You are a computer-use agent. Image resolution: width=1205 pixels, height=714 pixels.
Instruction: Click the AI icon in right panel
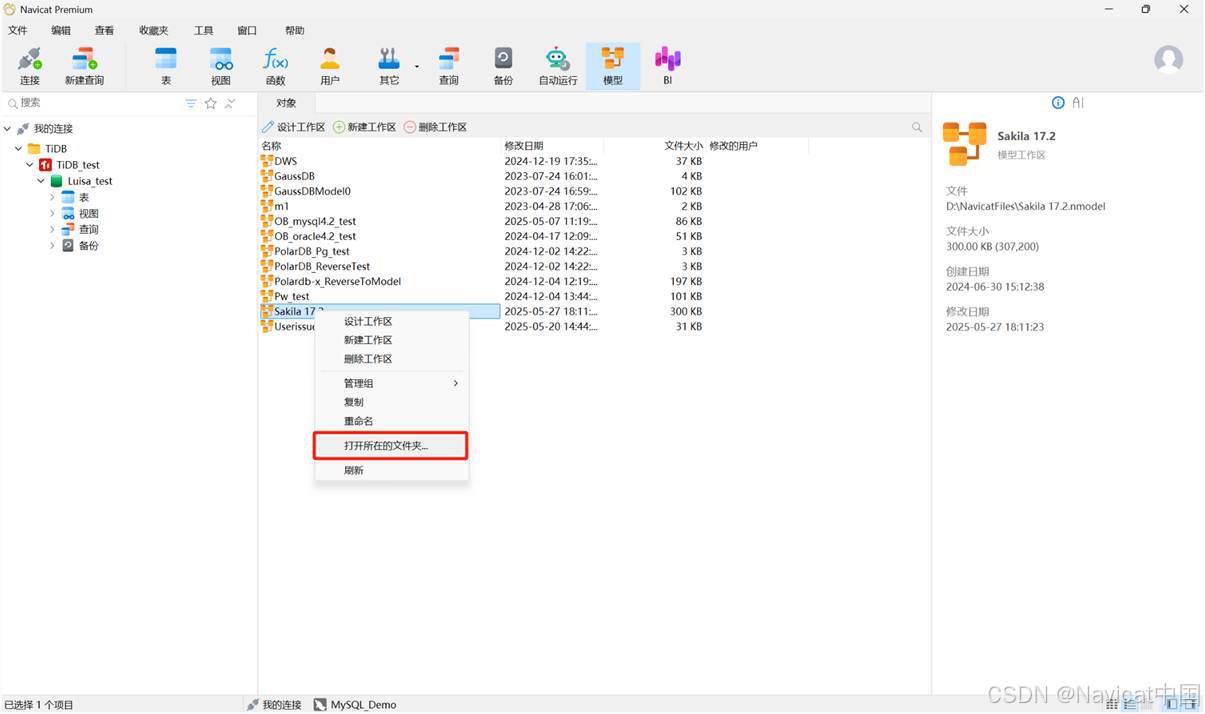pos(1078,103)
